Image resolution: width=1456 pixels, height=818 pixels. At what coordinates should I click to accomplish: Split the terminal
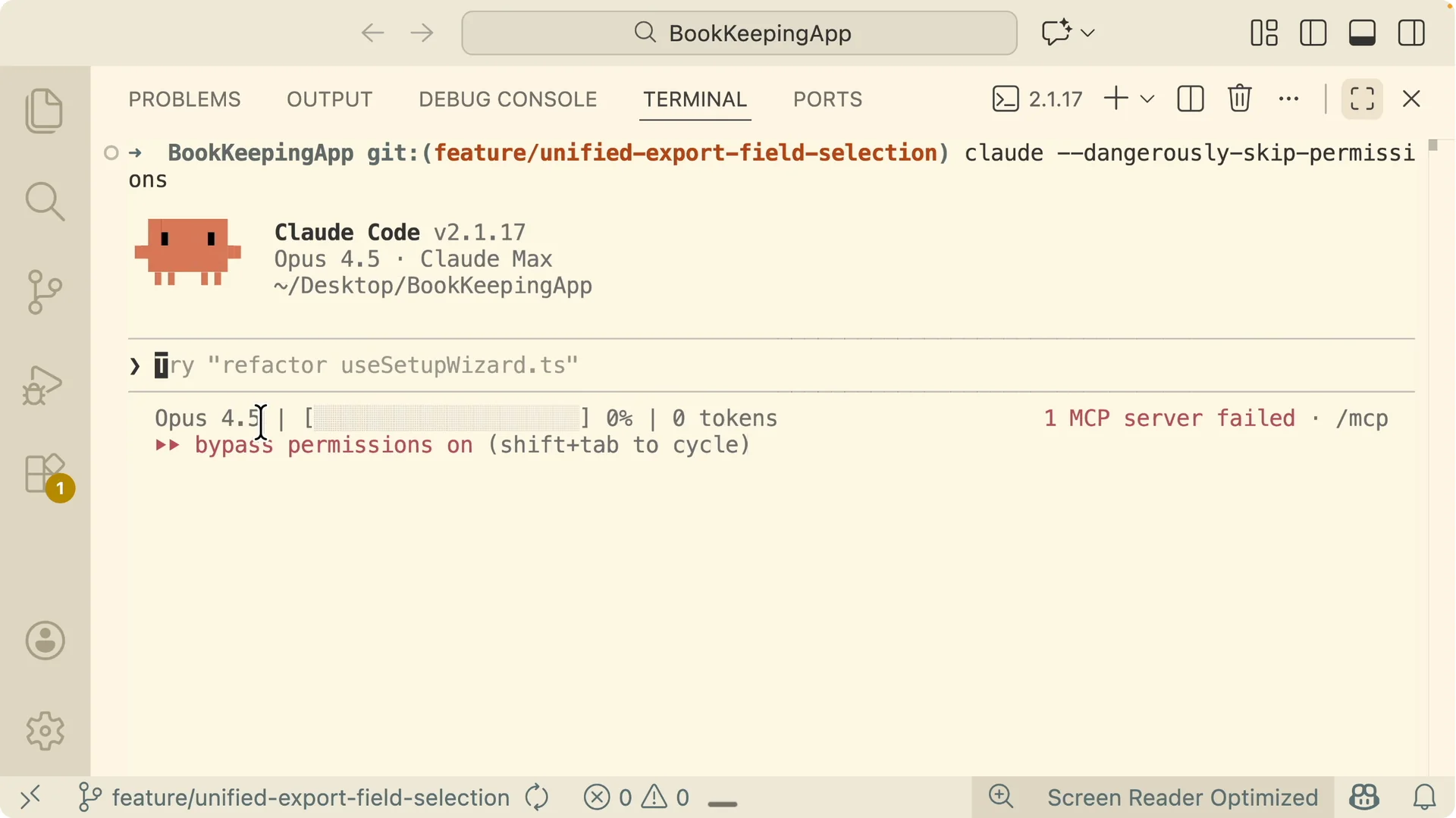(x=1191, y=99)
